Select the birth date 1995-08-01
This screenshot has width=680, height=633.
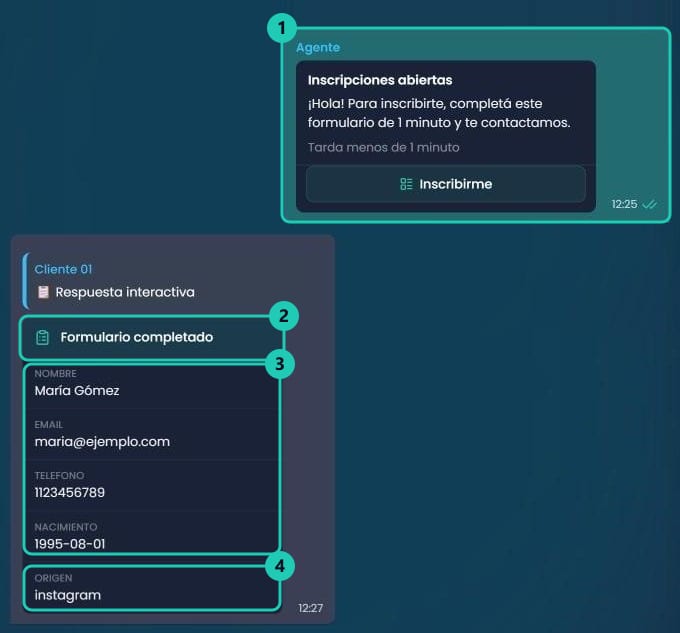[x=70, y=544]
